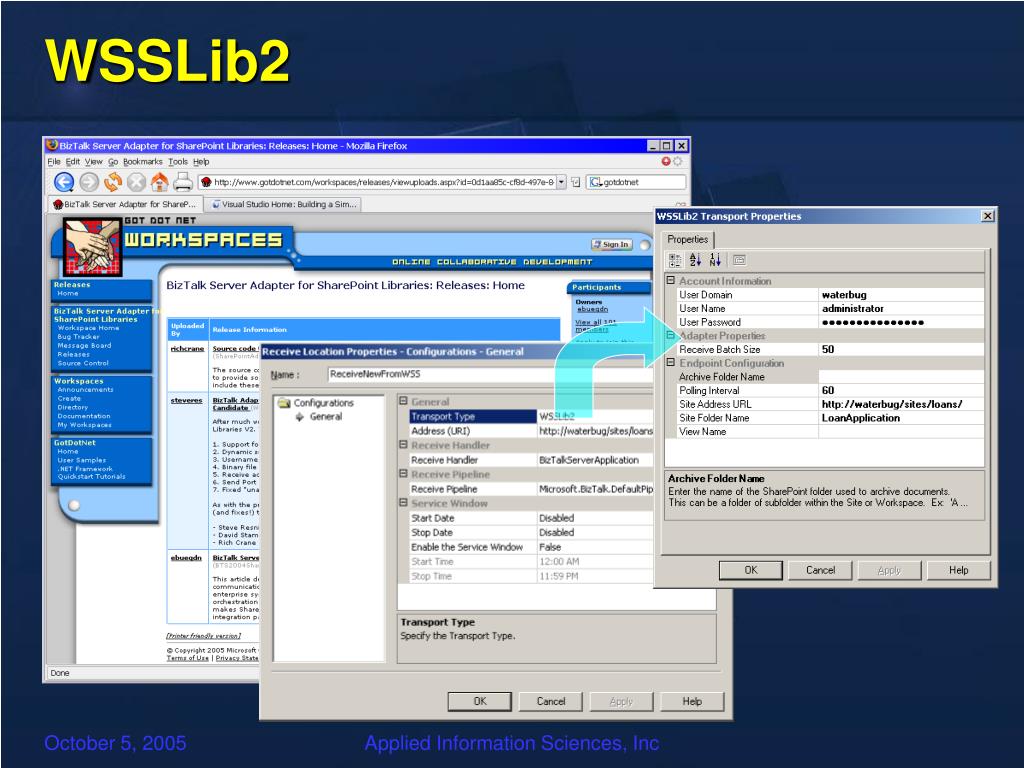Click Cancel in WSSLib2 Transport Properties
The image size is (1024, 768).
(820, 570)
